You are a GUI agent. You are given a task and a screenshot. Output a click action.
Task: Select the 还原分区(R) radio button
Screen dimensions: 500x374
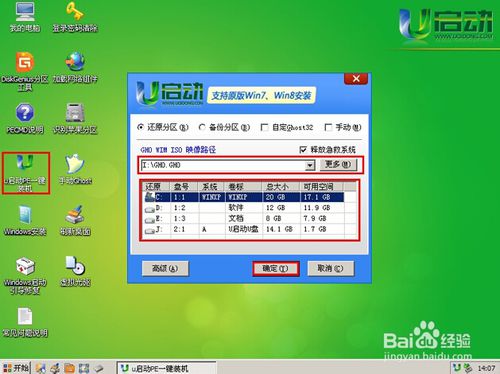[x=141, y=127]
